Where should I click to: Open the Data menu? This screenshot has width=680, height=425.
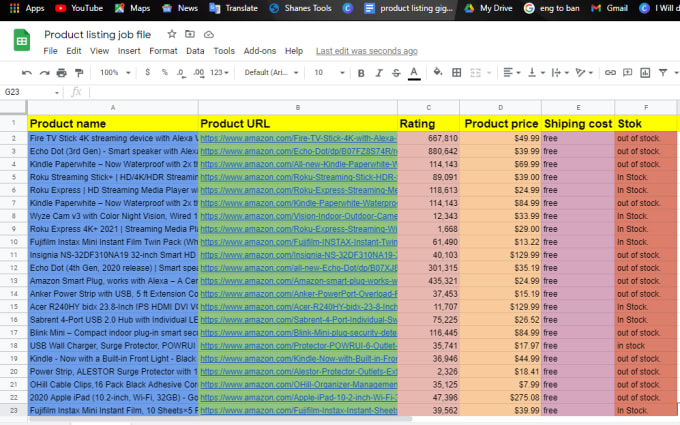195,51
